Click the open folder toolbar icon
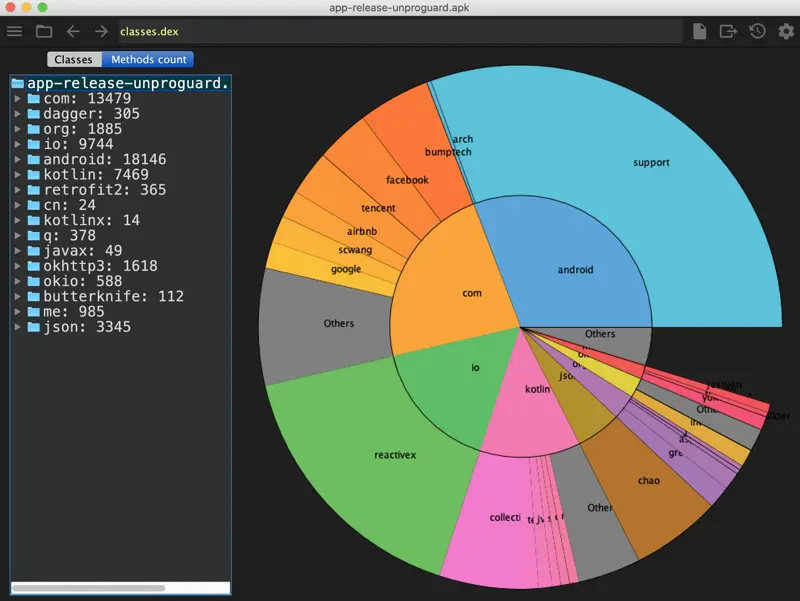The width and height of the screenshot is (800, 601). 44,32
